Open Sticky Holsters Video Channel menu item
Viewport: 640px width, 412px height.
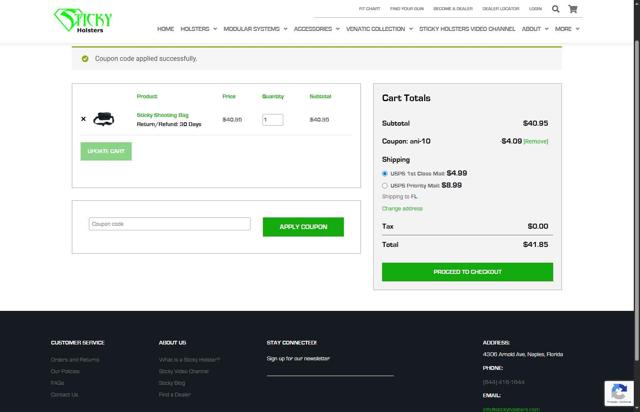pos(467,29)
